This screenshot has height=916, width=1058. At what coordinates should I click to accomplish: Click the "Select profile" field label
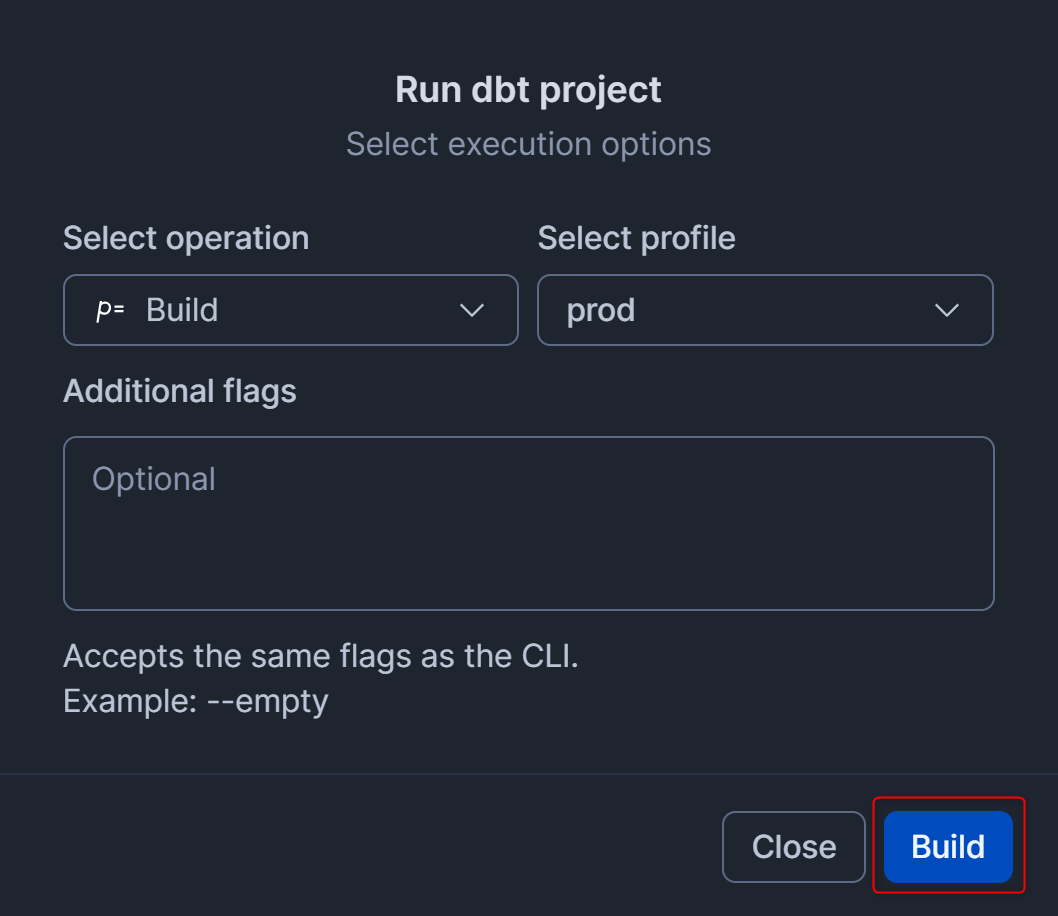click(636, 238)
